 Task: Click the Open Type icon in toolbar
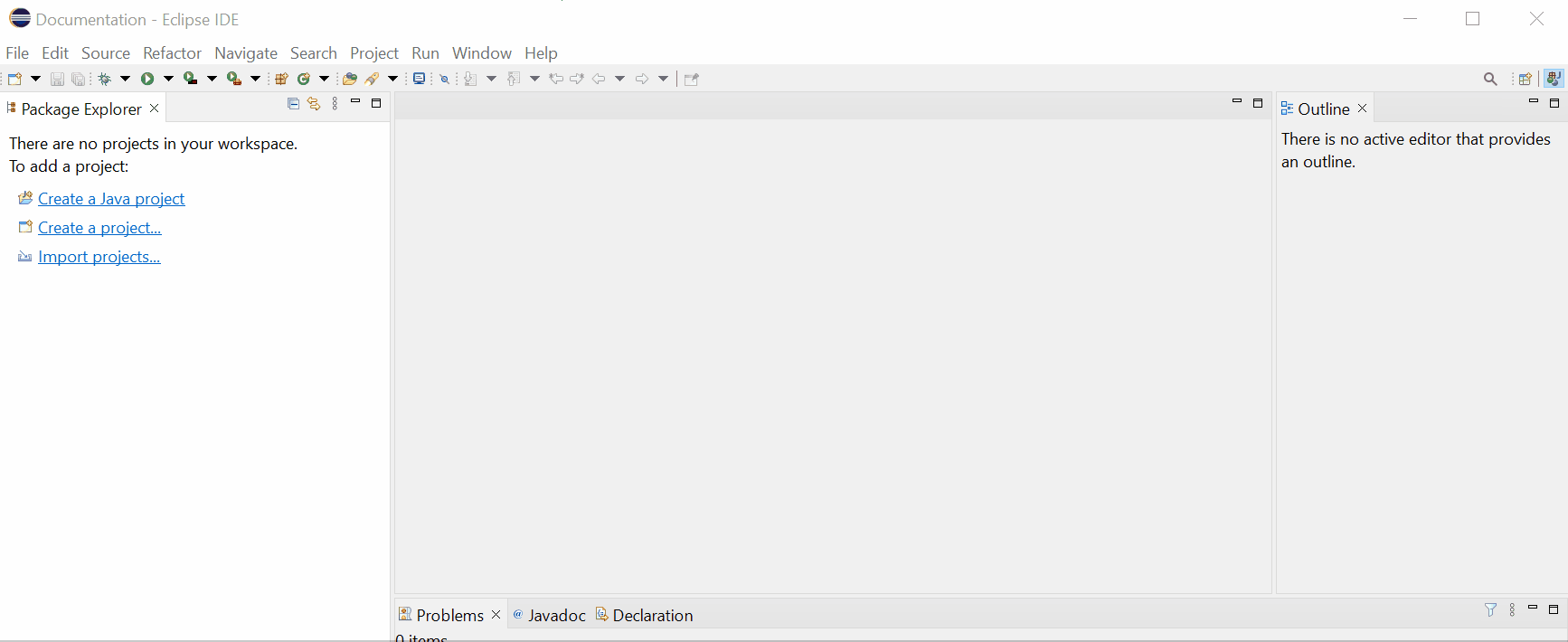[350, 79]
